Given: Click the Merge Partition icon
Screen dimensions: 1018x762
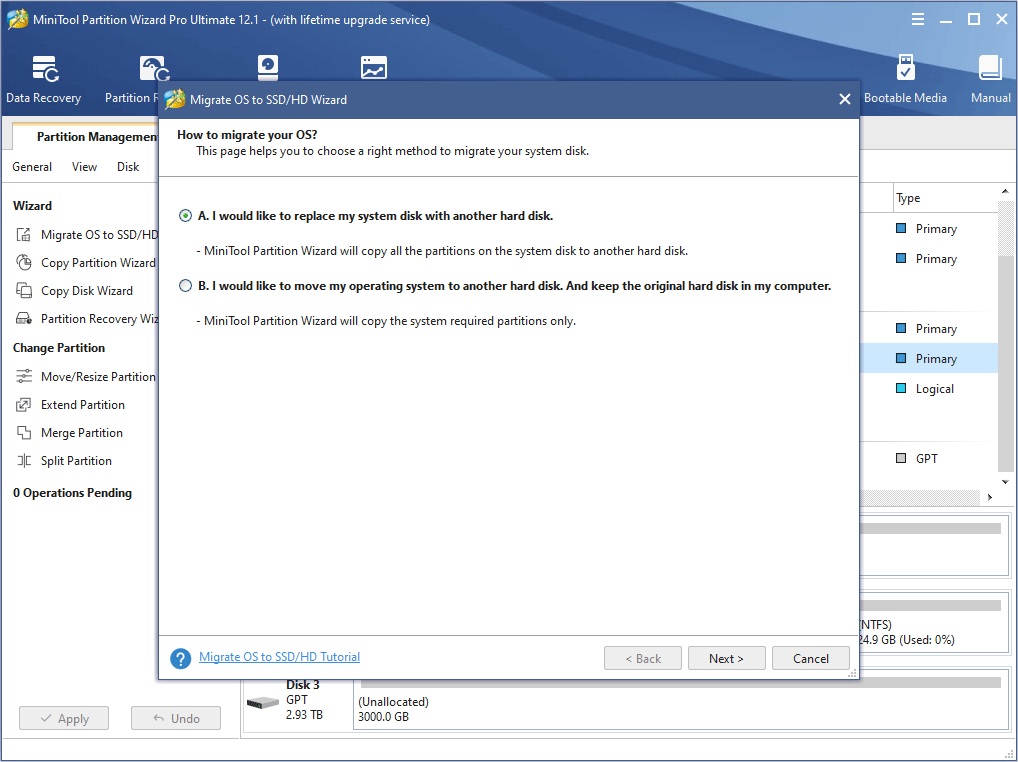Looking at the screenshot, I should click(x=23, y=433).
